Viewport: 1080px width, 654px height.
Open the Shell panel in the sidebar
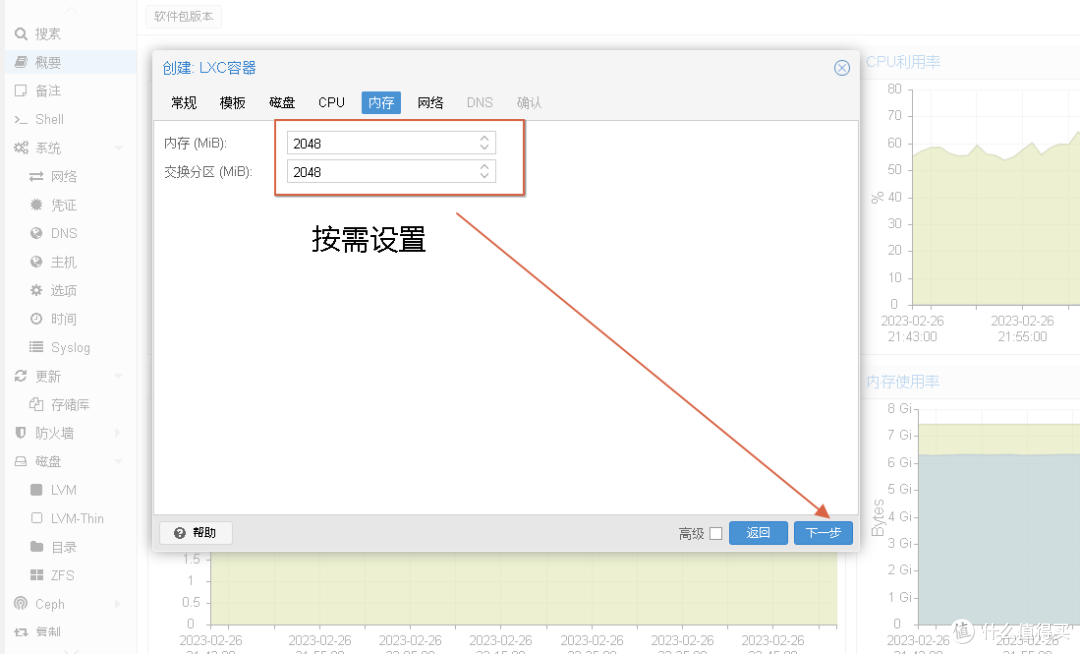[46, 118]
